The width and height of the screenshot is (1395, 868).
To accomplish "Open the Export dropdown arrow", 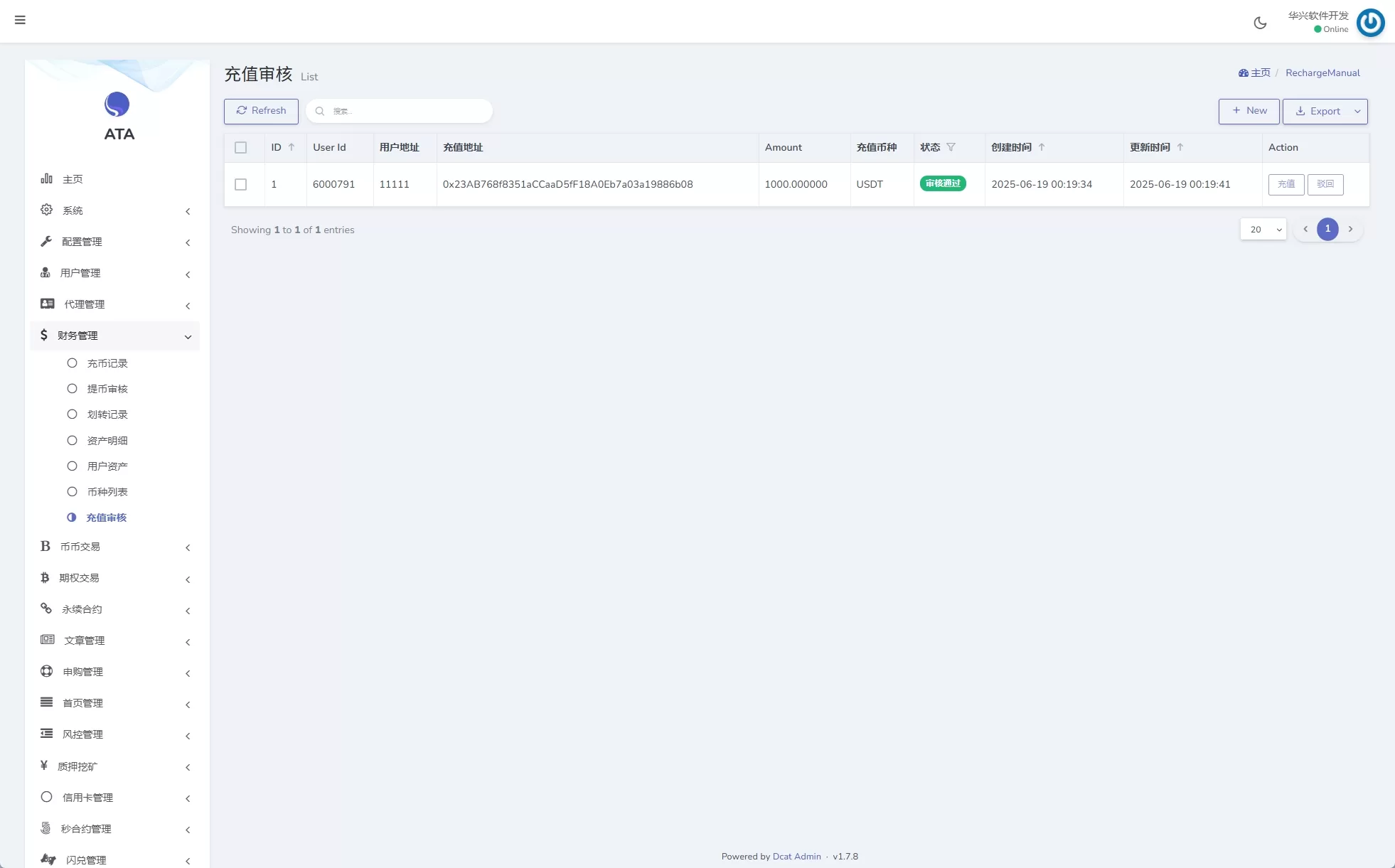I will point(1357,112).
